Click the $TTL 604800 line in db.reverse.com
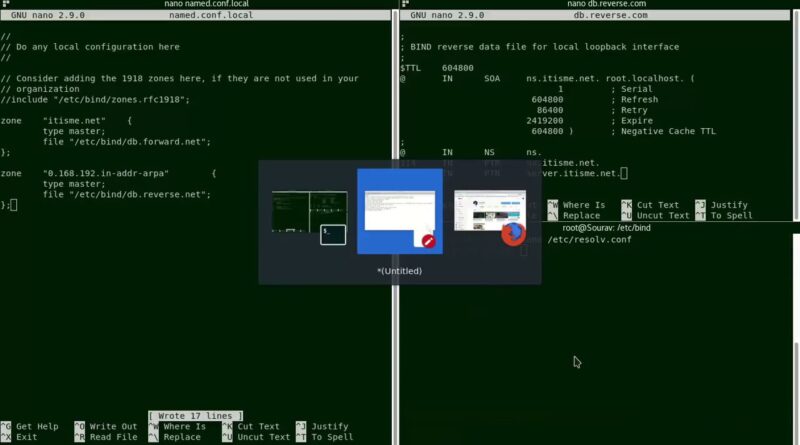The height and width of the screenshot is (445, 800). (x=437, y=68)
